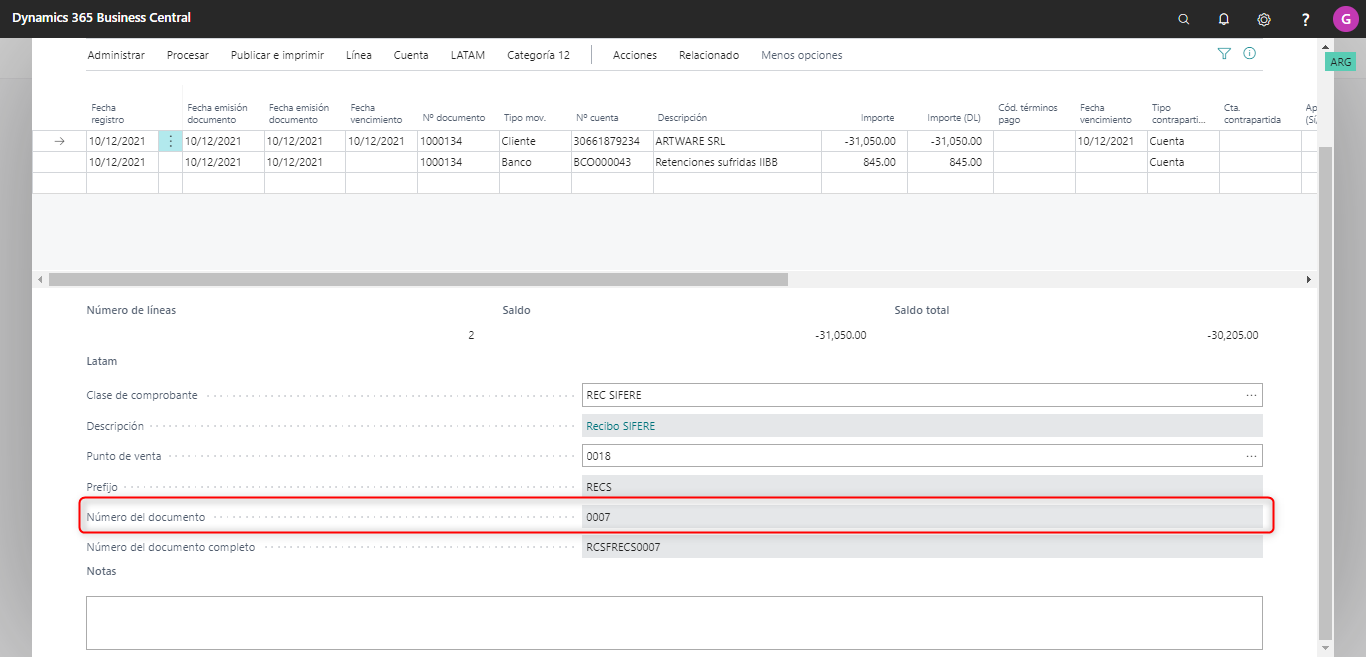Image resolution: width=1366 pixels, height=657 pixels.
Task: Click the Nº cuenta column header
Action: (x=596, y=118)
